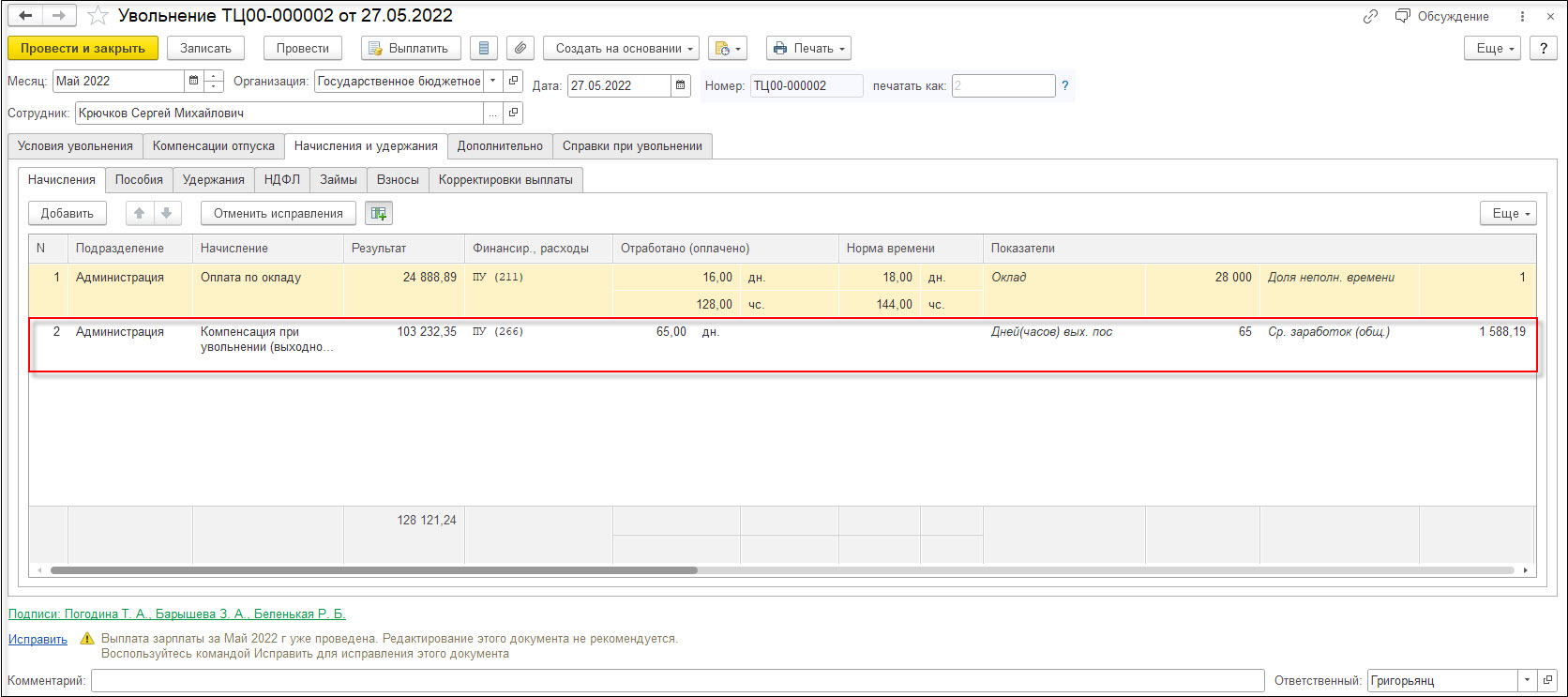Viewport: 1568px width, 697px height.
Task: Click the Начисление column header
Action: click(268, 249)
